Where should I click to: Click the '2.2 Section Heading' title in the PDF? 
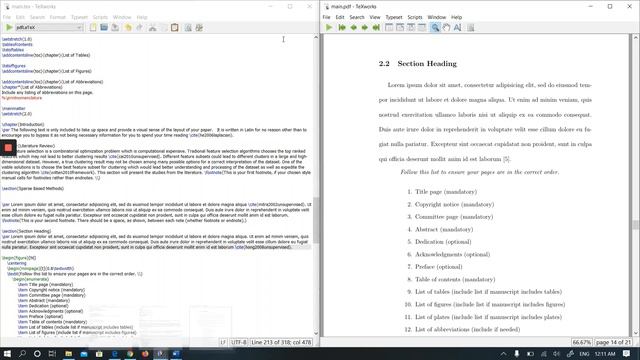pos(418,64)
